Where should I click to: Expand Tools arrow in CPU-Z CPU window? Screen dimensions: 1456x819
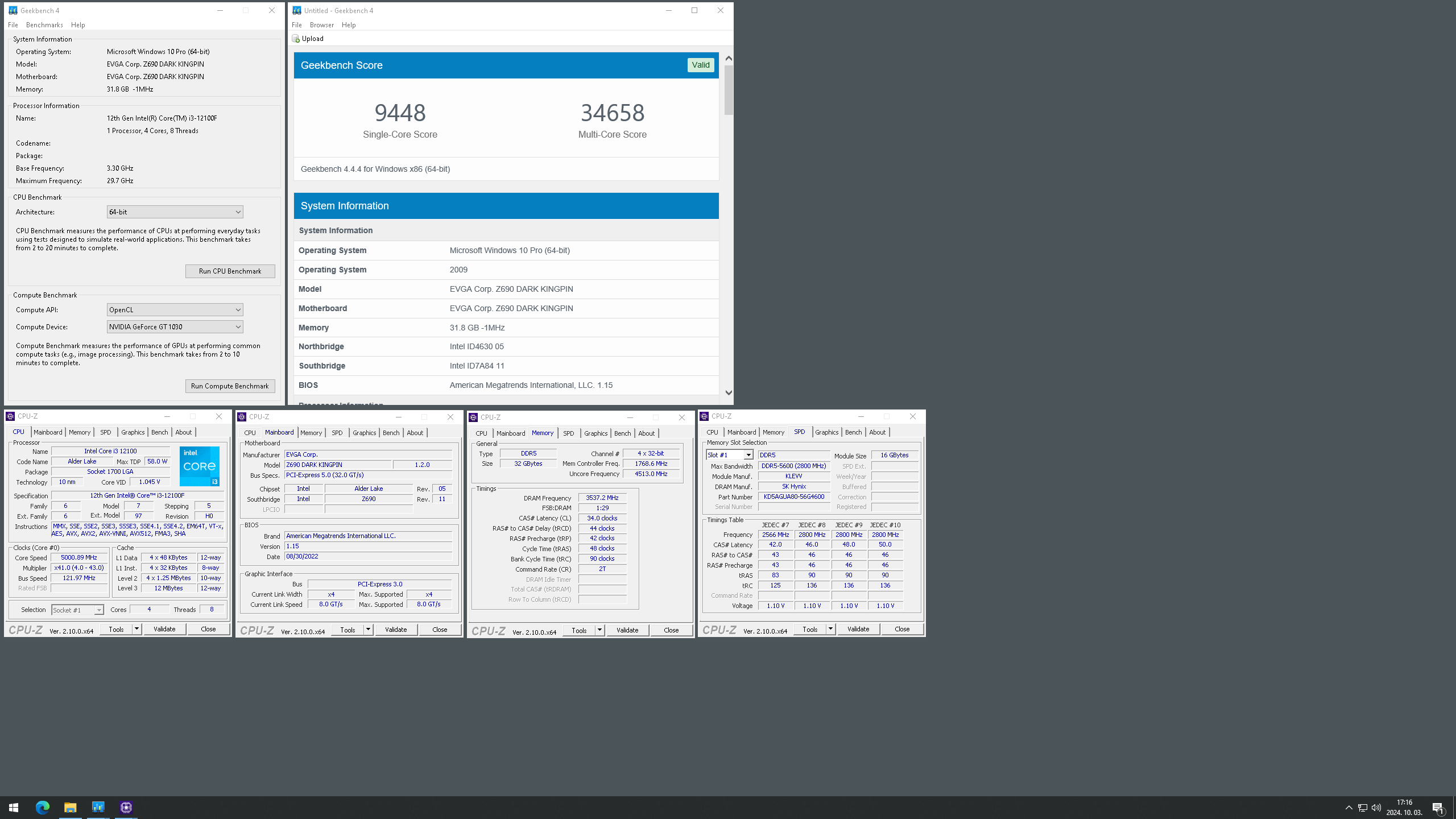136,629
